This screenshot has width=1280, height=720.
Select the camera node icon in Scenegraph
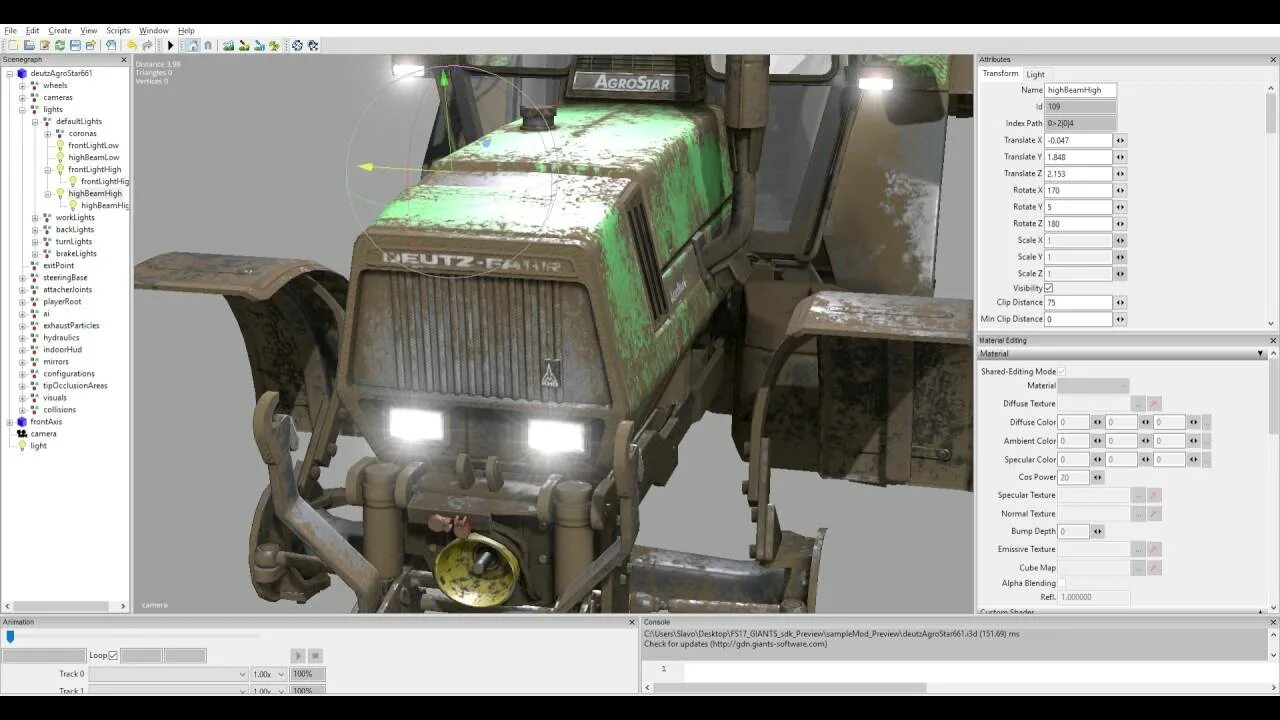(x=22, y=434)
